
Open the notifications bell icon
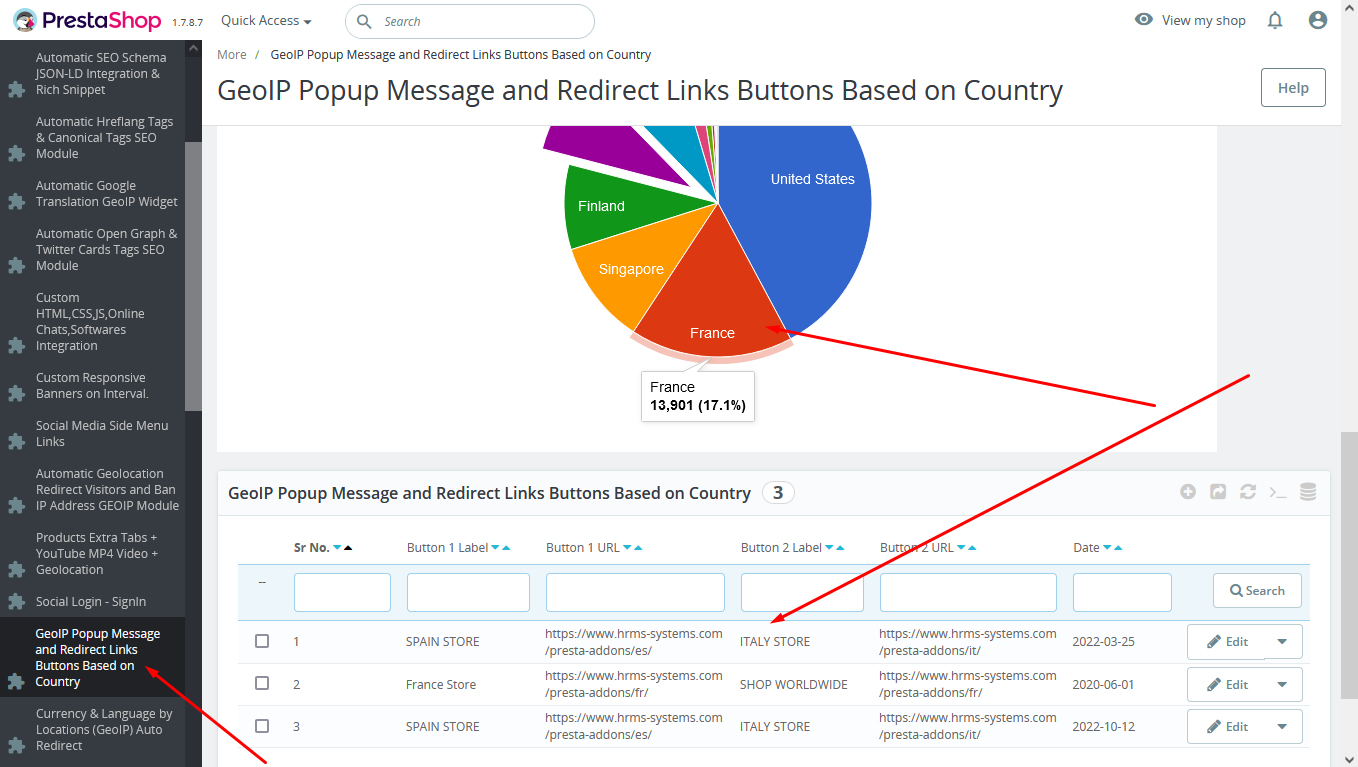pos(1275,20)
